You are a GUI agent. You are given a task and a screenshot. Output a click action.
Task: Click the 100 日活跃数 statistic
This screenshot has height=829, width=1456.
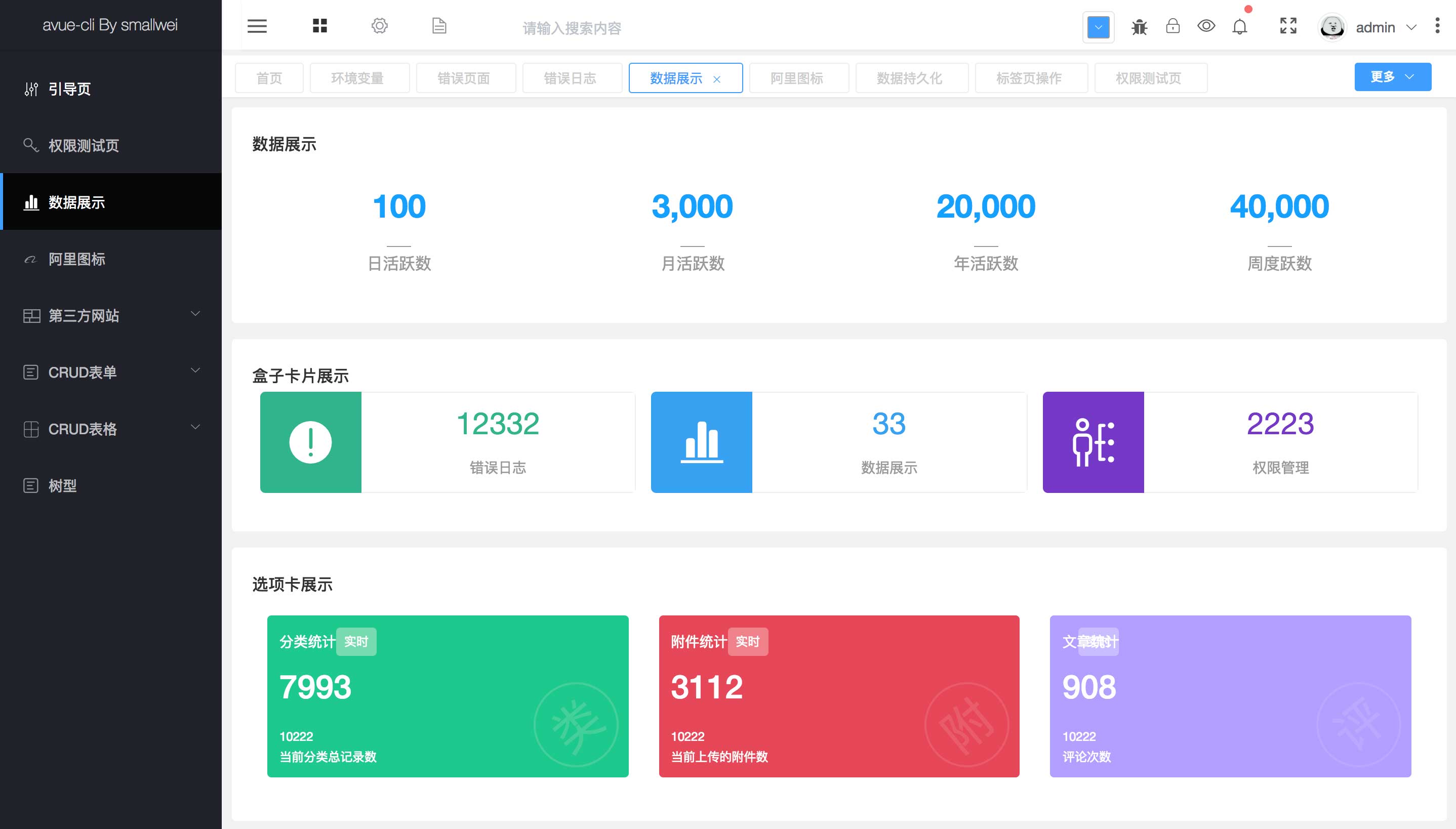tap(399, 231)
